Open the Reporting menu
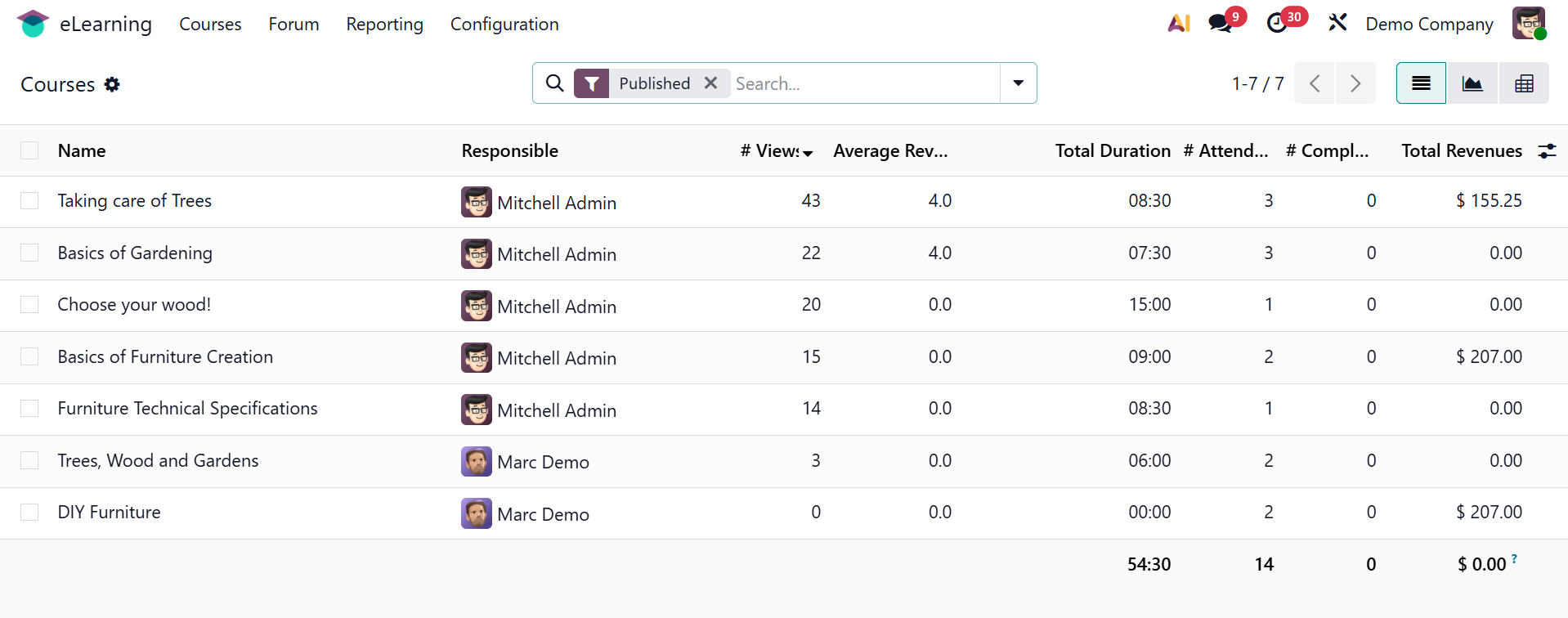 click(x=384, y=25)
